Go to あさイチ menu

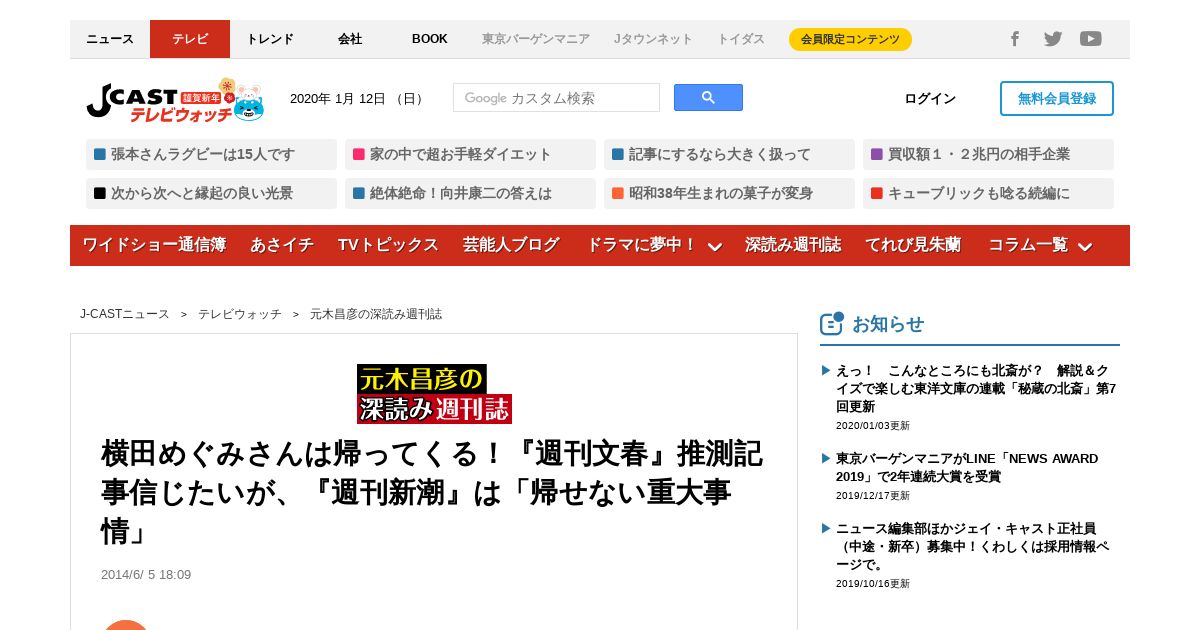pos(282,245)
